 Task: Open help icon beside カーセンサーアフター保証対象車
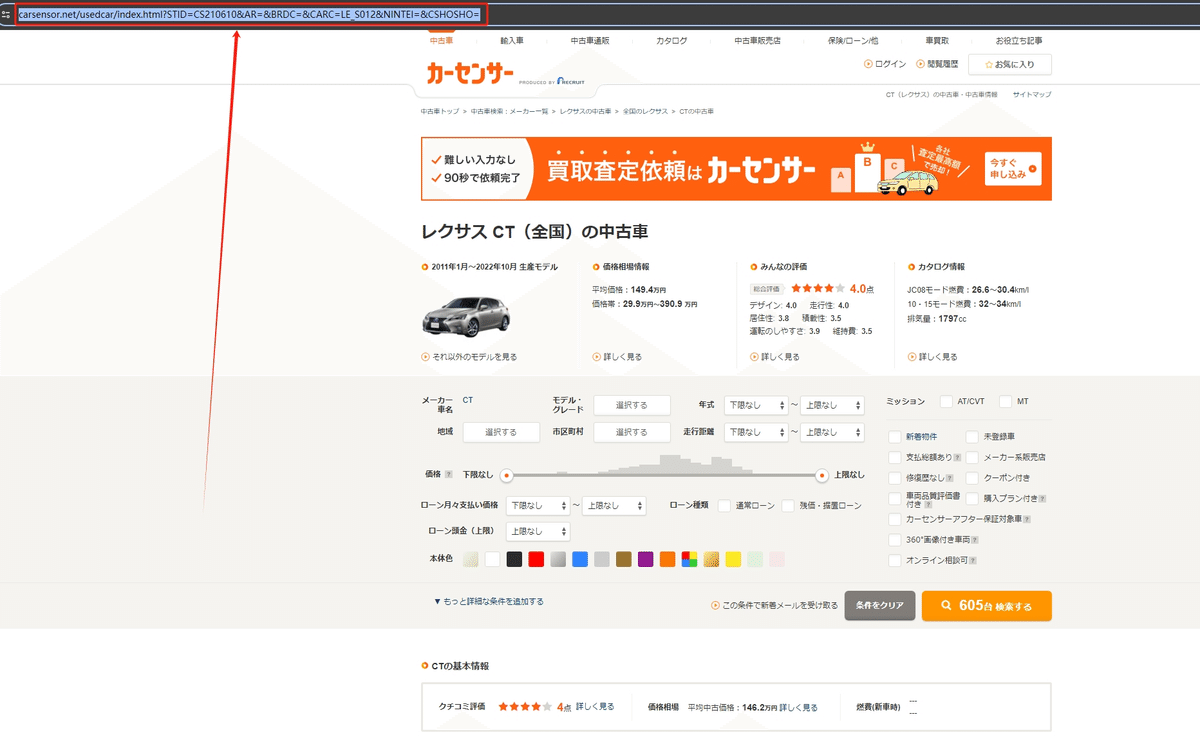(1027, 520)
